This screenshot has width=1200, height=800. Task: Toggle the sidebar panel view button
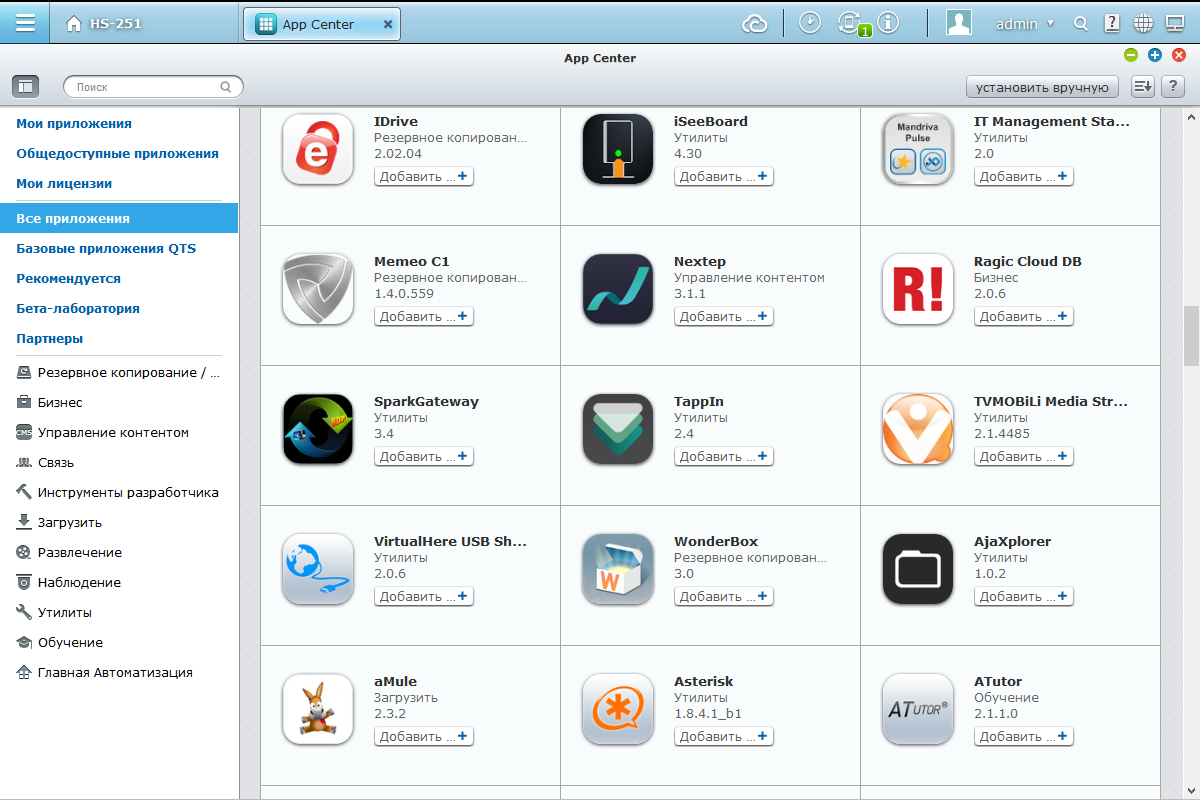coord(25,87)
